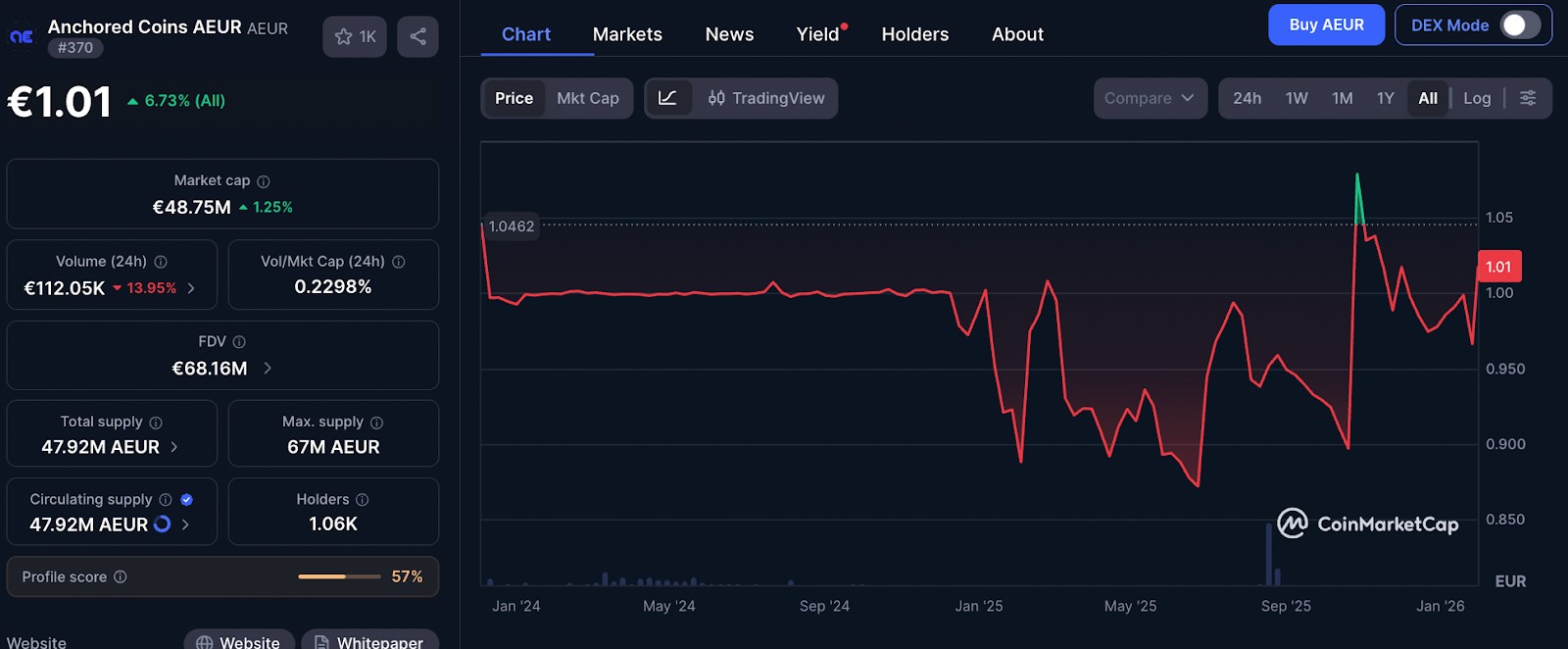1568x649 pixels.
Task: Expand FDV details chevron
Action: click(x=268, y=369)
